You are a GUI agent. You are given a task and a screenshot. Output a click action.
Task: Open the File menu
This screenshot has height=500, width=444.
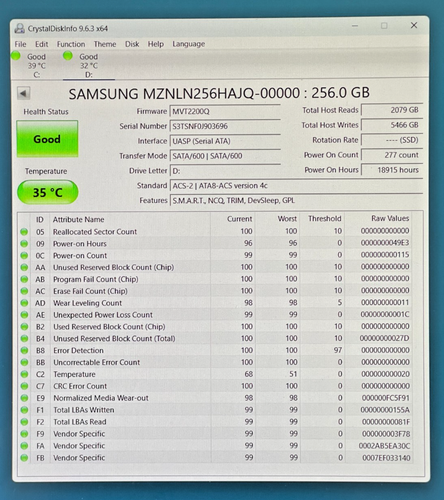click(20, 44)
